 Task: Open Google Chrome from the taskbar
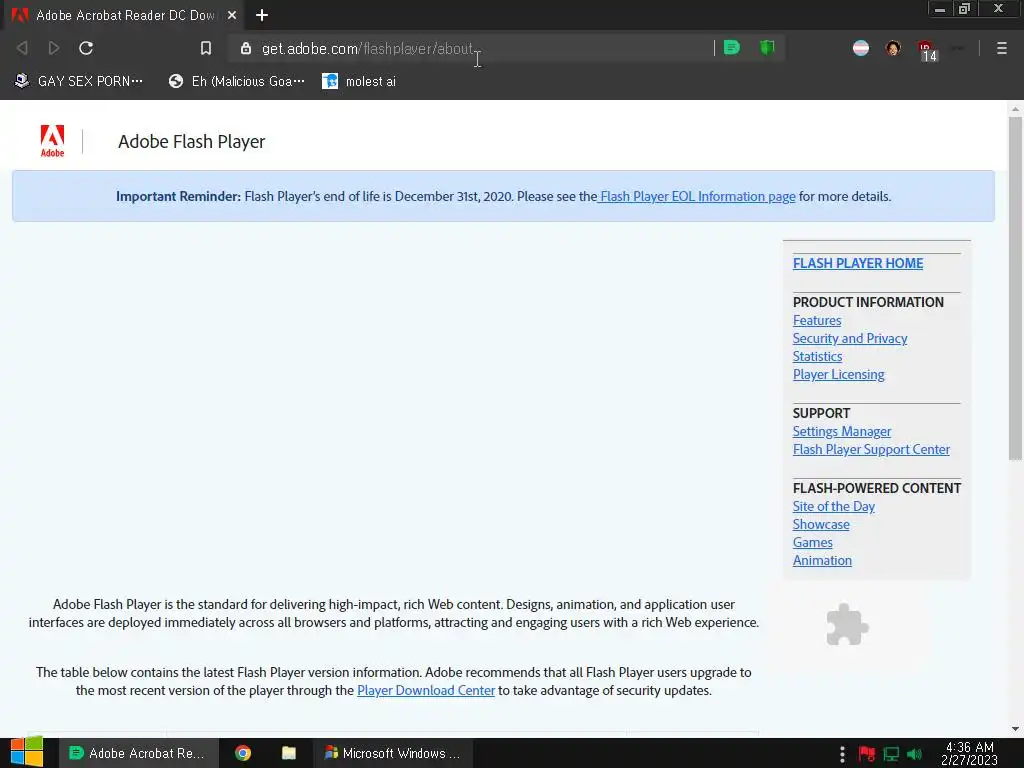[243, 753]
